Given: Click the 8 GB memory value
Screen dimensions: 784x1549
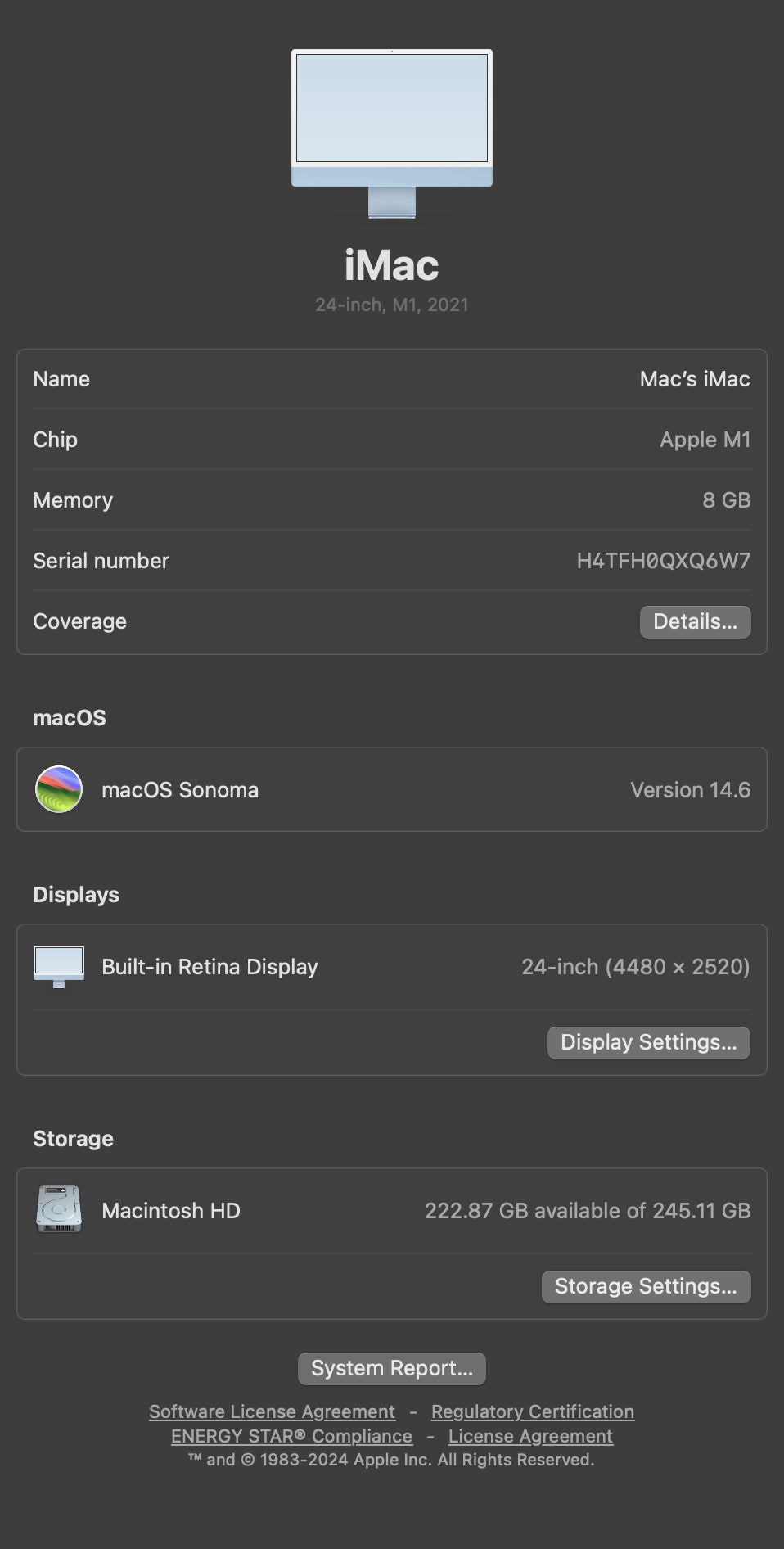Looking at the screenshot, I should click(x=726, y=500).
